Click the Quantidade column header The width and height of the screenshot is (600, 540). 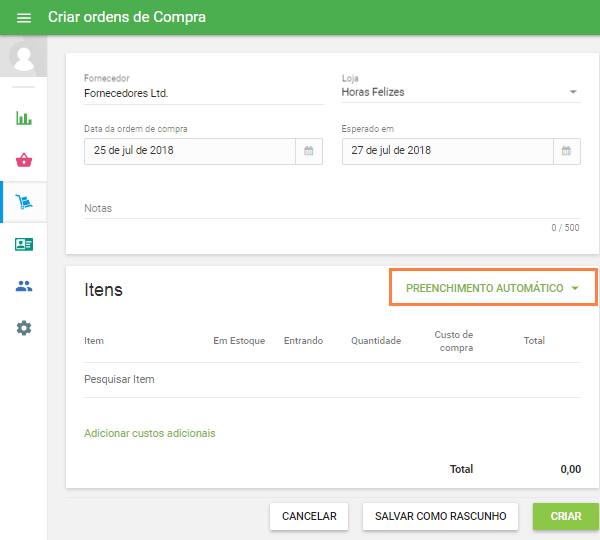(x=376, y=341)
